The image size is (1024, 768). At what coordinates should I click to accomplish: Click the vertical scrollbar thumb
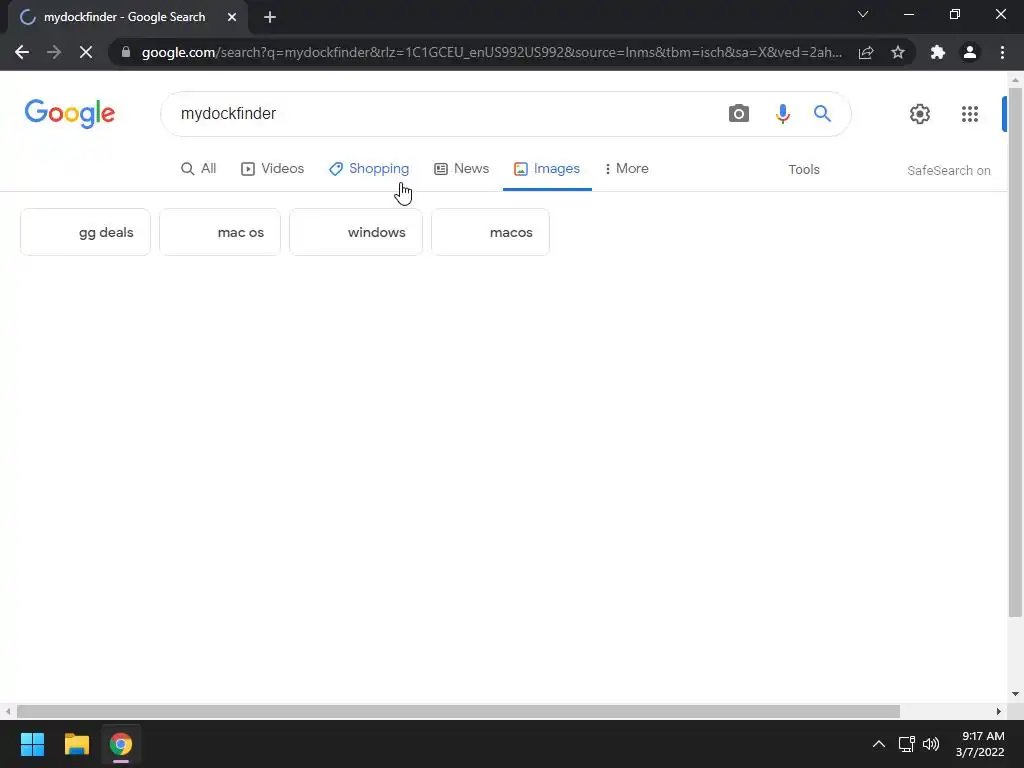[1015, 353]
